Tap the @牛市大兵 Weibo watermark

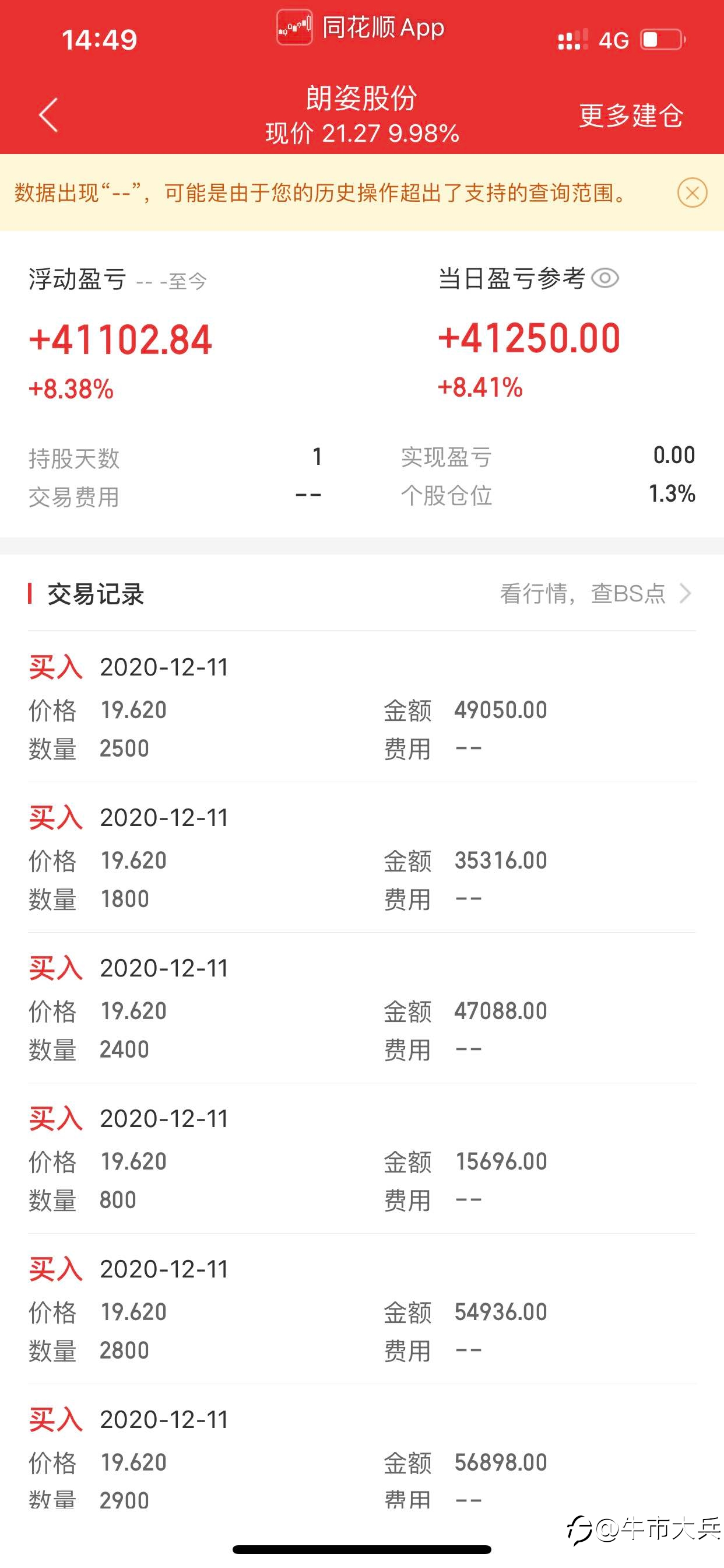pos(645,1528)
